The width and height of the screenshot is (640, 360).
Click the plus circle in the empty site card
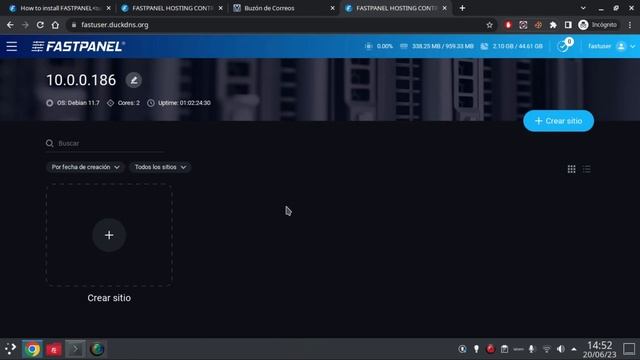click(109, 235)
